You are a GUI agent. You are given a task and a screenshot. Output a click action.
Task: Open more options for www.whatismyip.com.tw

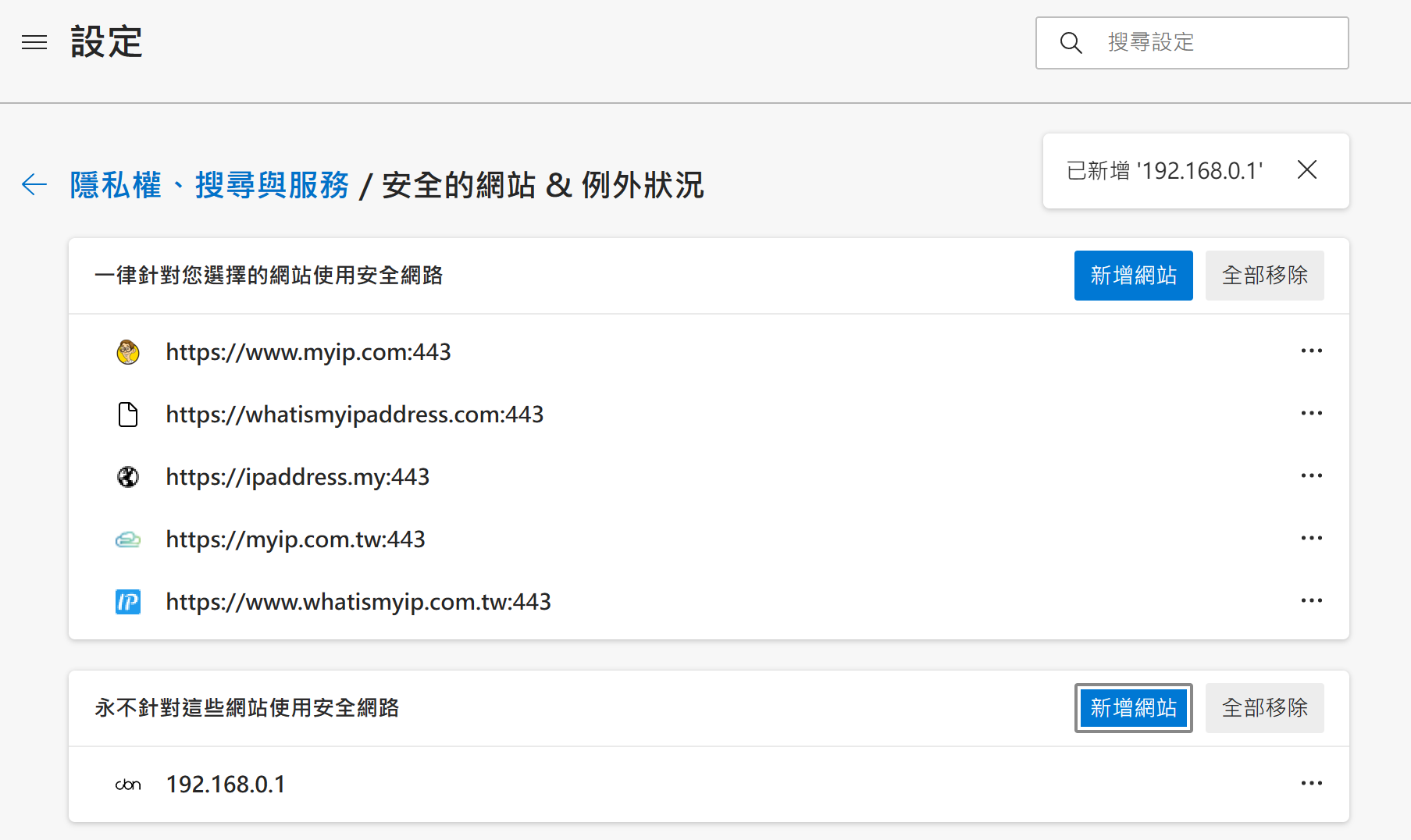click(1311, 601)
